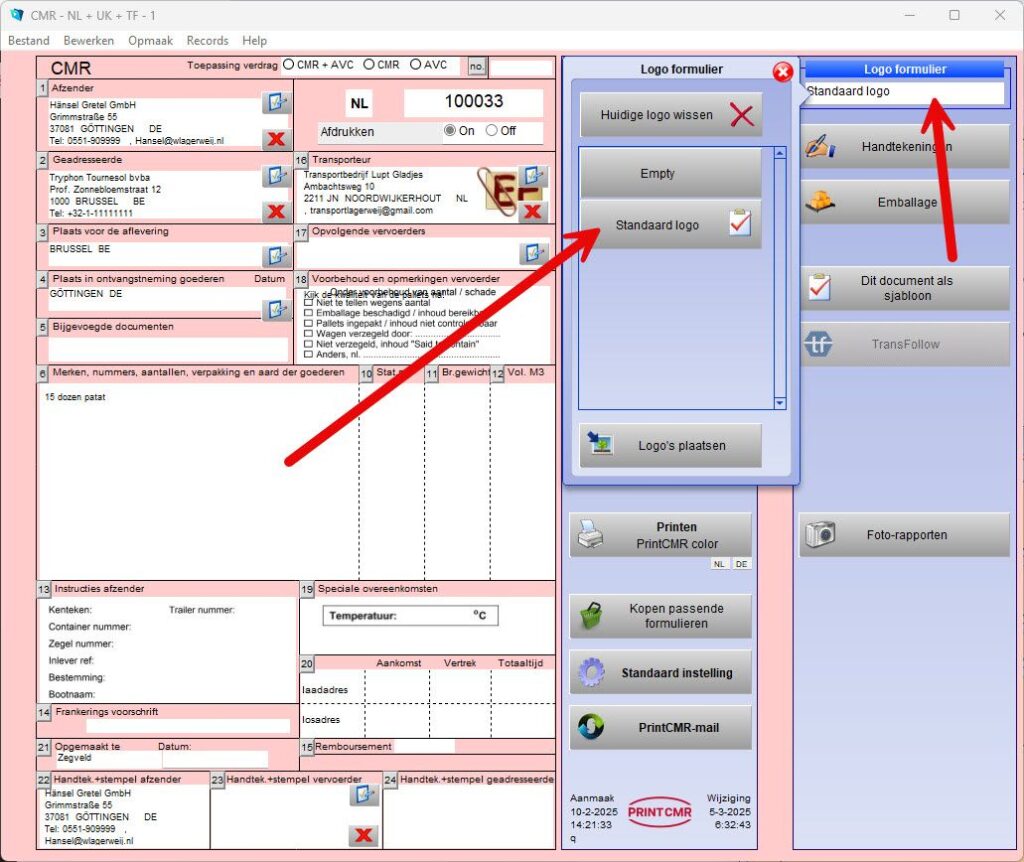This screenshot has width=1024, height=862.
Task: Click the PrintCMR-mail button
Action: pos(660,727)
